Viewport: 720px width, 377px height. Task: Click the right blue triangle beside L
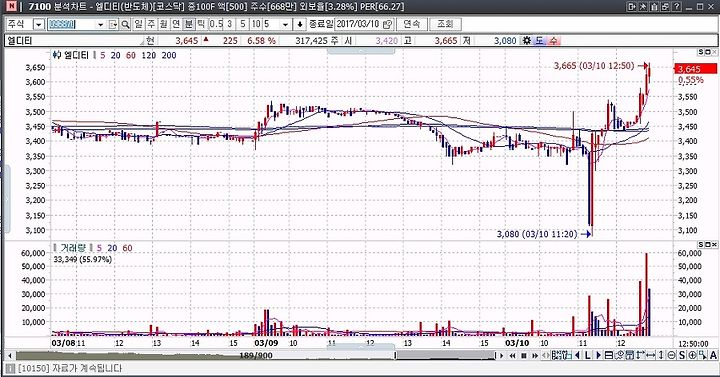598,355
